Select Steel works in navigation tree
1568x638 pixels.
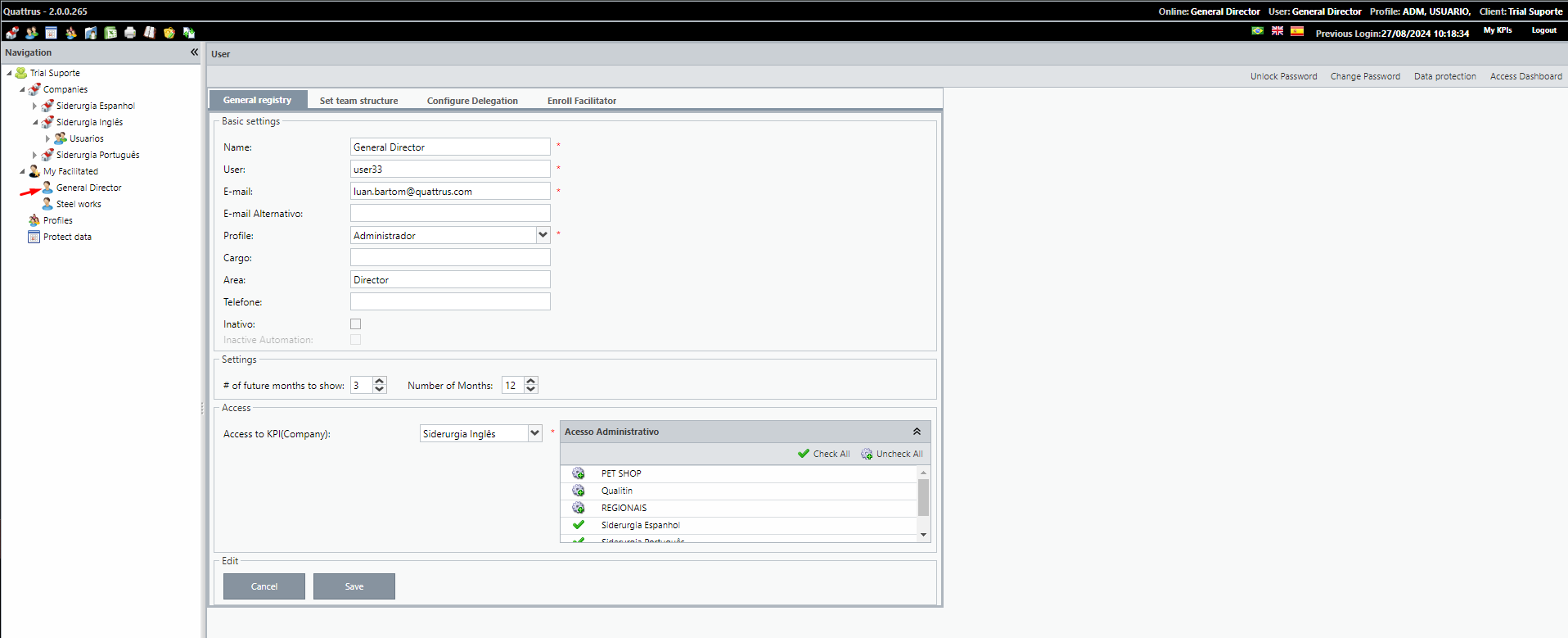[x=79, y=204]
